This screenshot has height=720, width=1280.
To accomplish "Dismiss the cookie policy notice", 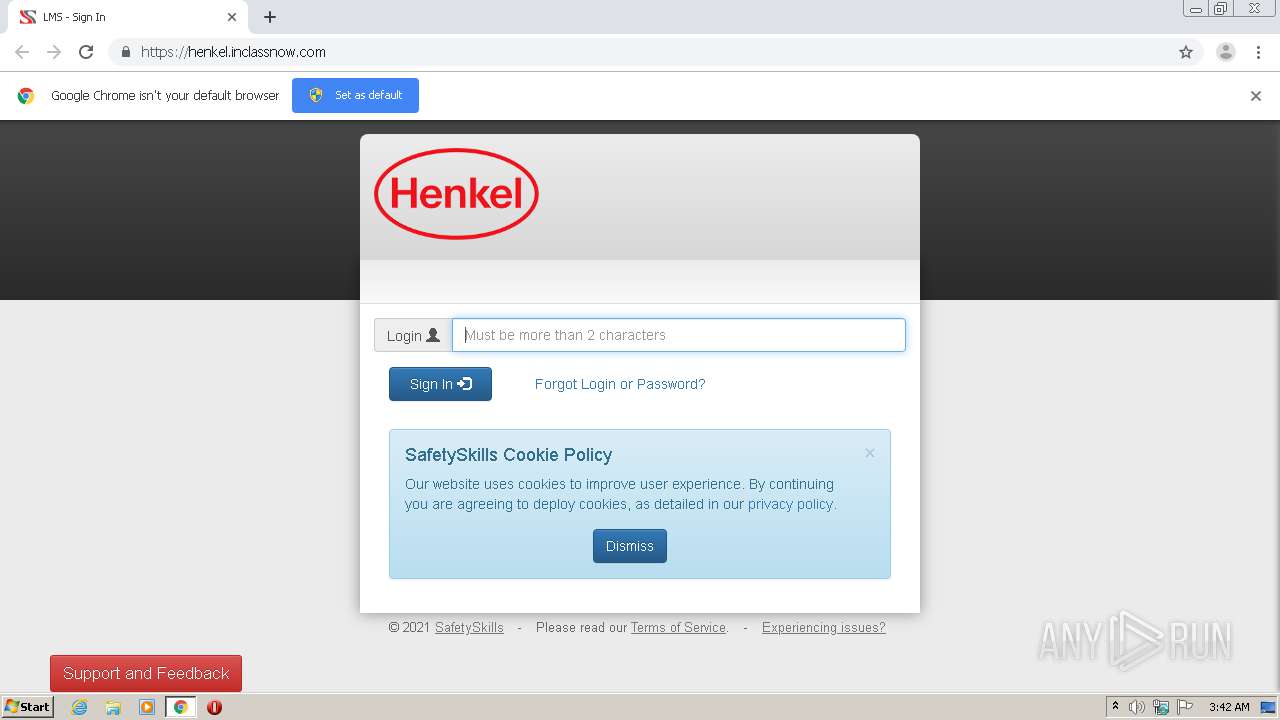I will tap(630, 546).
